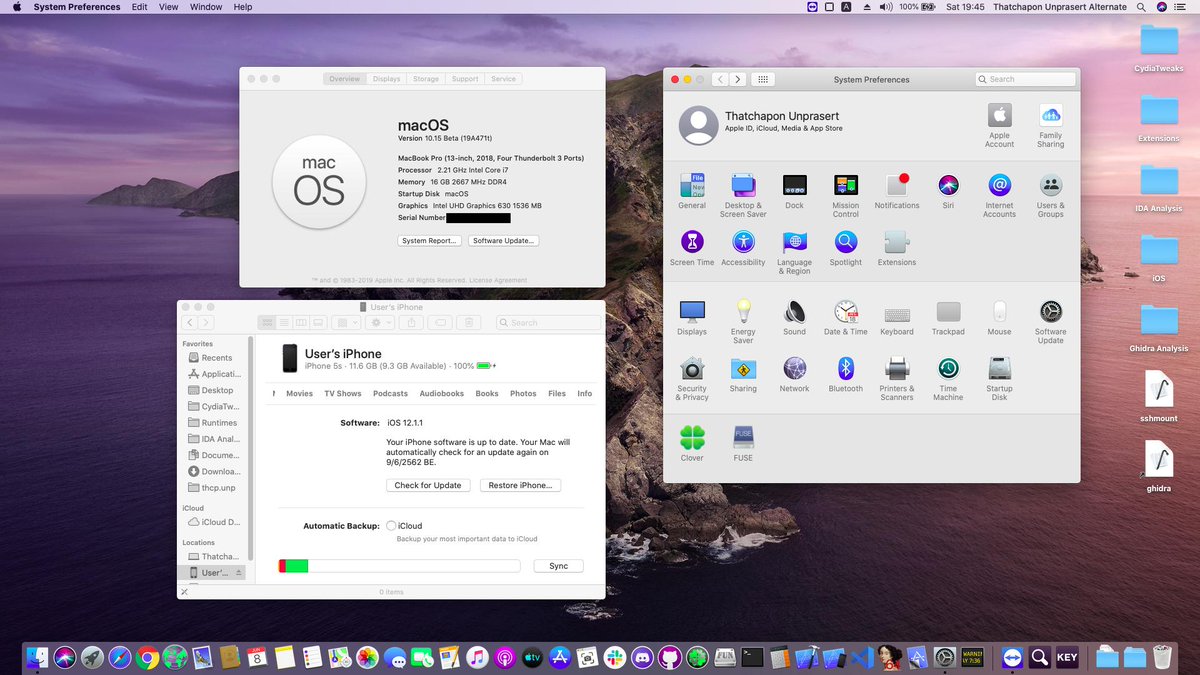Switch to list view in Finder
The image size is (1200, 675).
tap(284, 322)
